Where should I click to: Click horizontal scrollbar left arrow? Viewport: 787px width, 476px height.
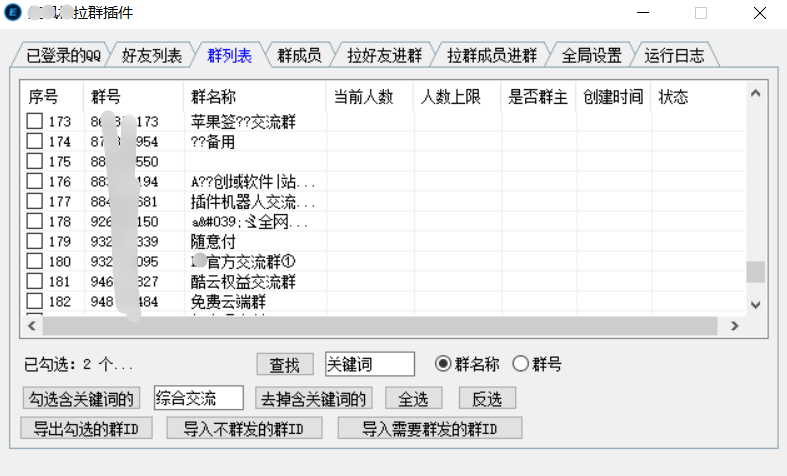click(x=32, y=326)
